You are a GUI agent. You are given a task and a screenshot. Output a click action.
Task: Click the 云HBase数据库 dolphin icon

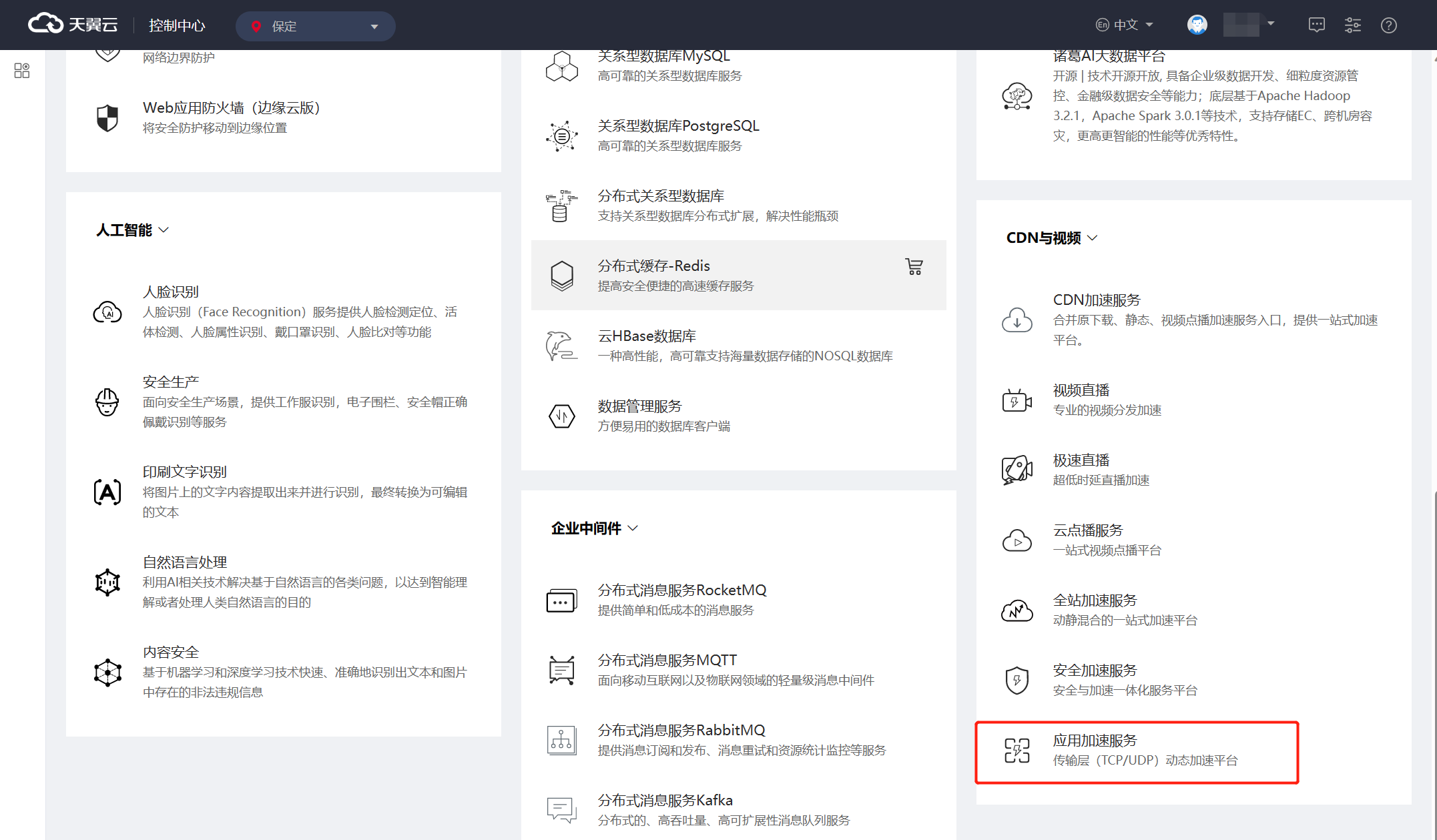click(x=561, y=346)
